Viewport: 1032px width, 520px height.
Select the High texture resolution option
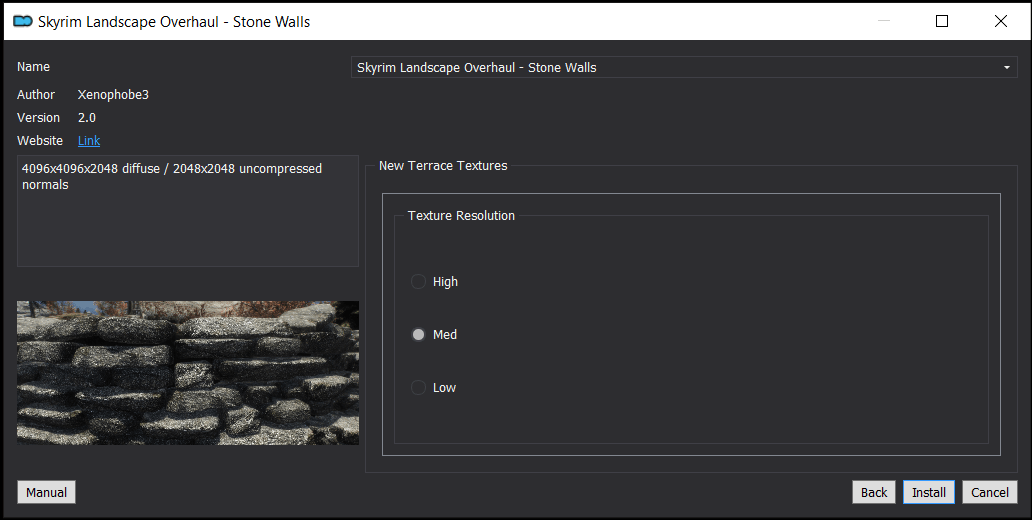click(434, 282)
